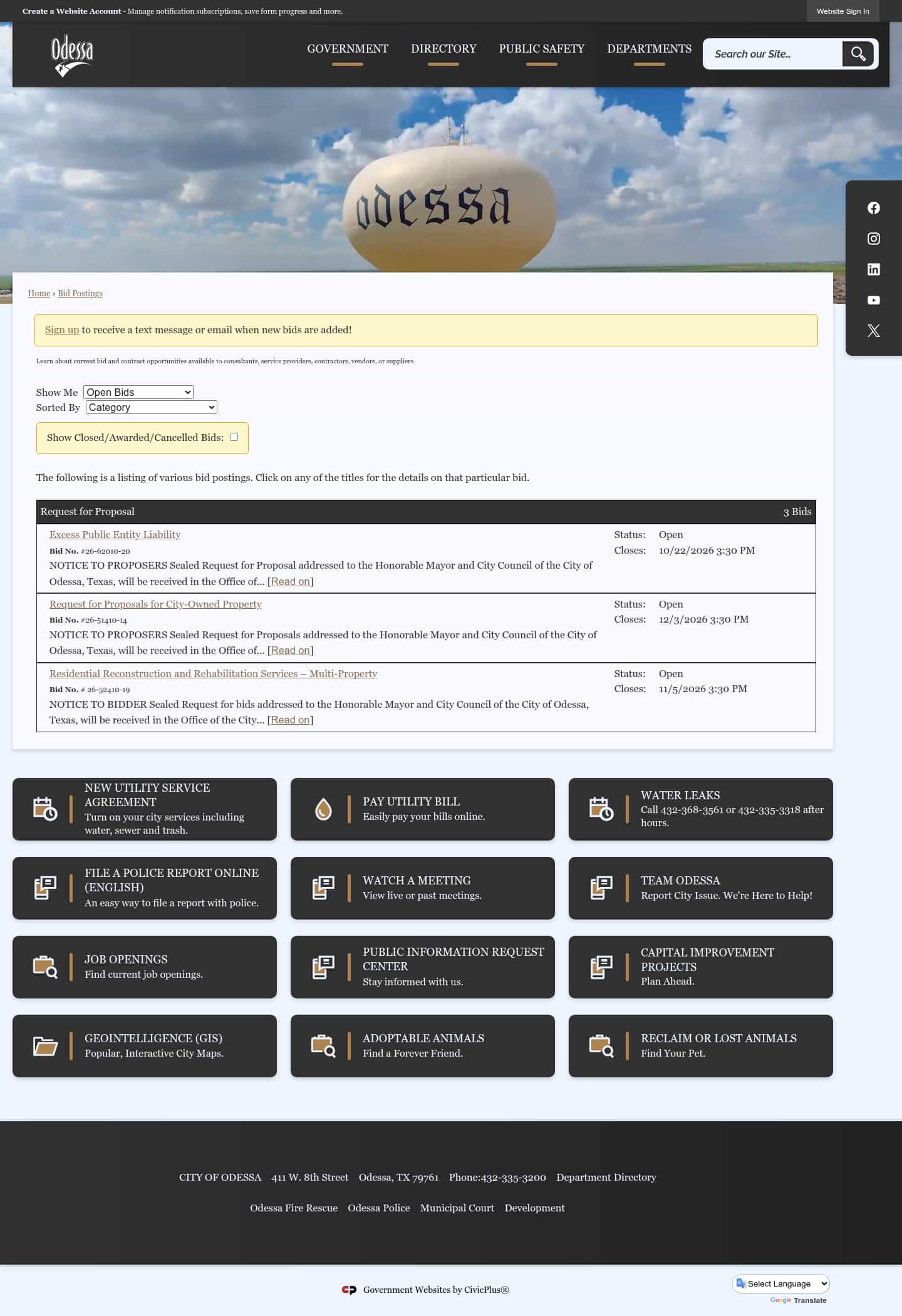The height and width of the screenshot is (1316, 902).
Task: Open the Directory menu
Action: click(x=443, y=49)
